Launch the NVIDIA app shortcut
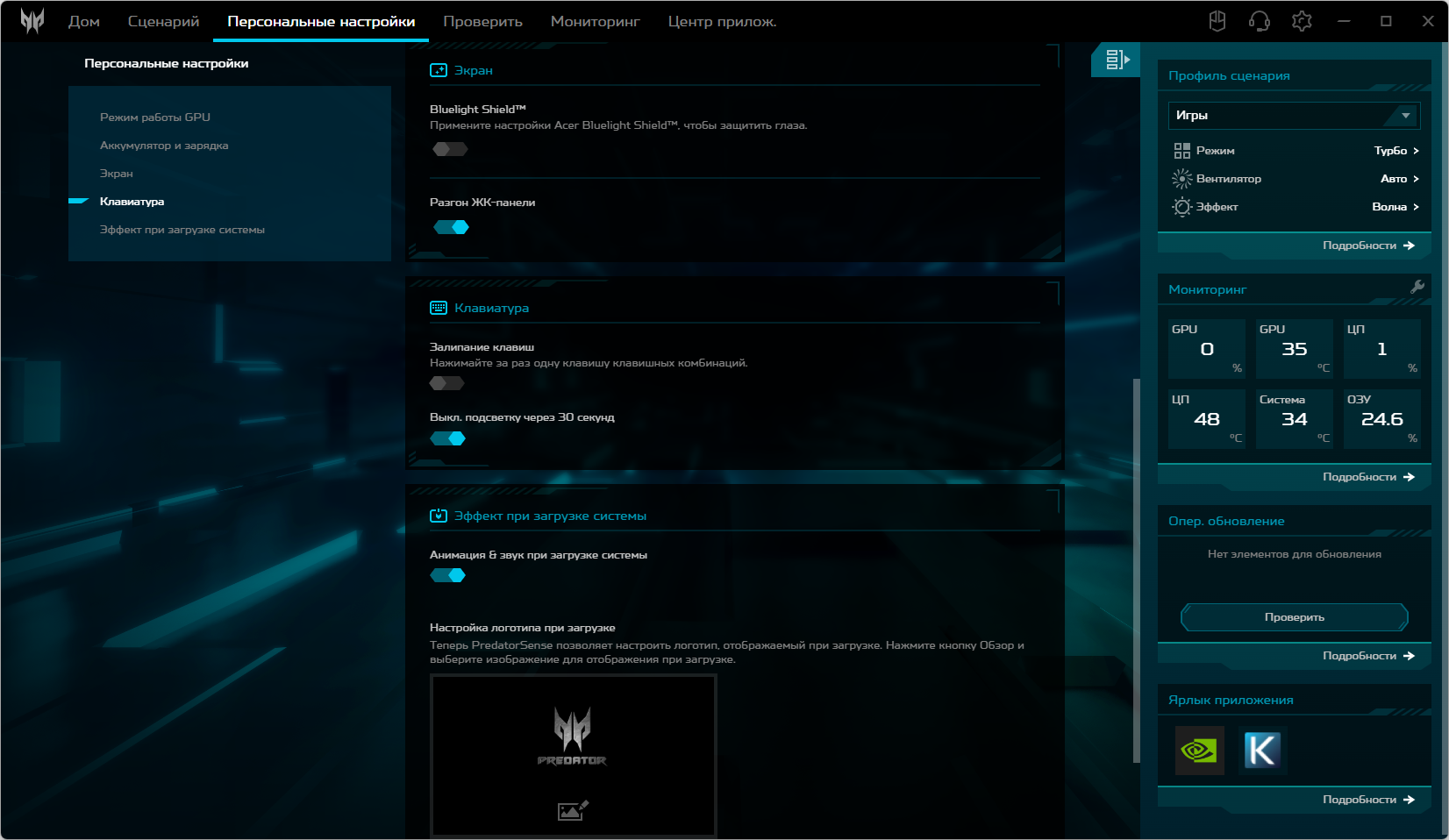The height and width of the screenshot is (840, 1449). click(1200, 751)
